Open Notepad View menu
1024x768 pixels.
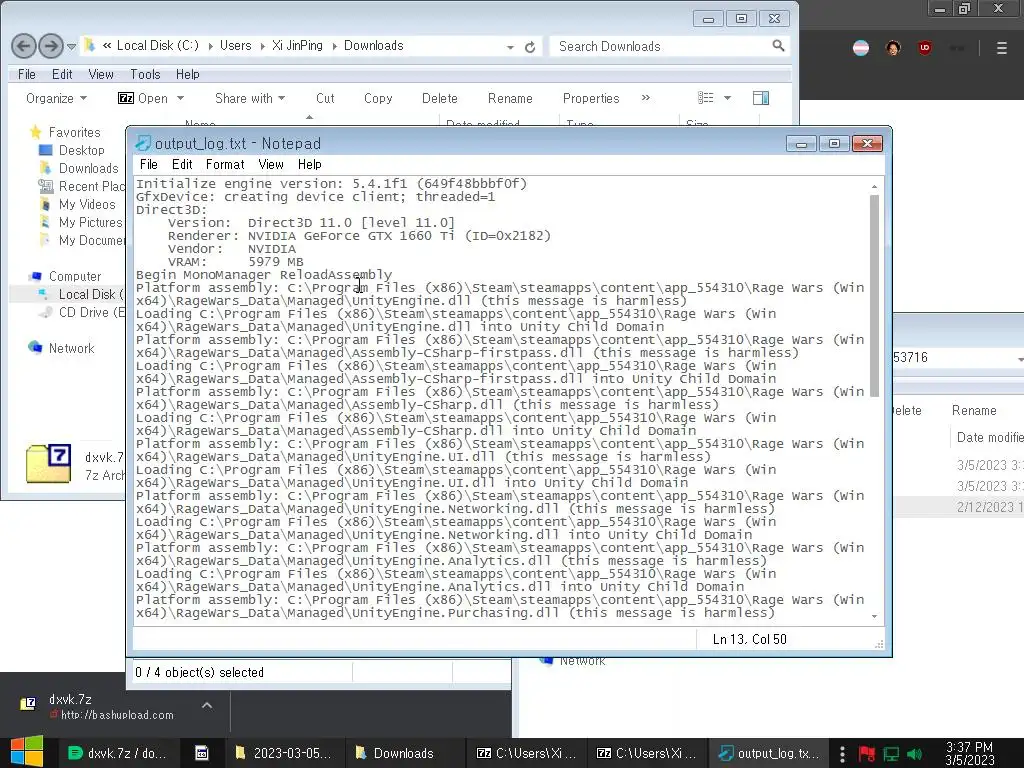(270, 165)
